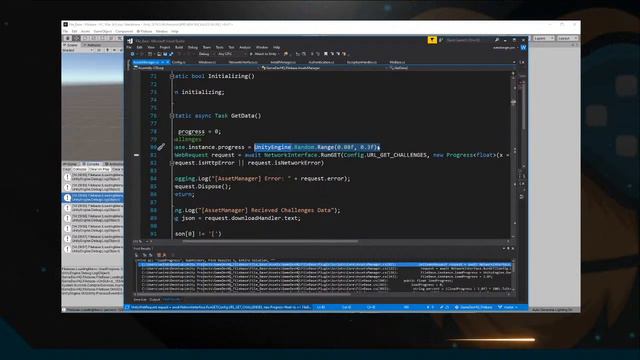Image resolution: width=640 pixels, height=360 pixels.
Task: Open the Assembly-CSharp project dropdown
Action: pyautogui.click(x=196, y=68)
